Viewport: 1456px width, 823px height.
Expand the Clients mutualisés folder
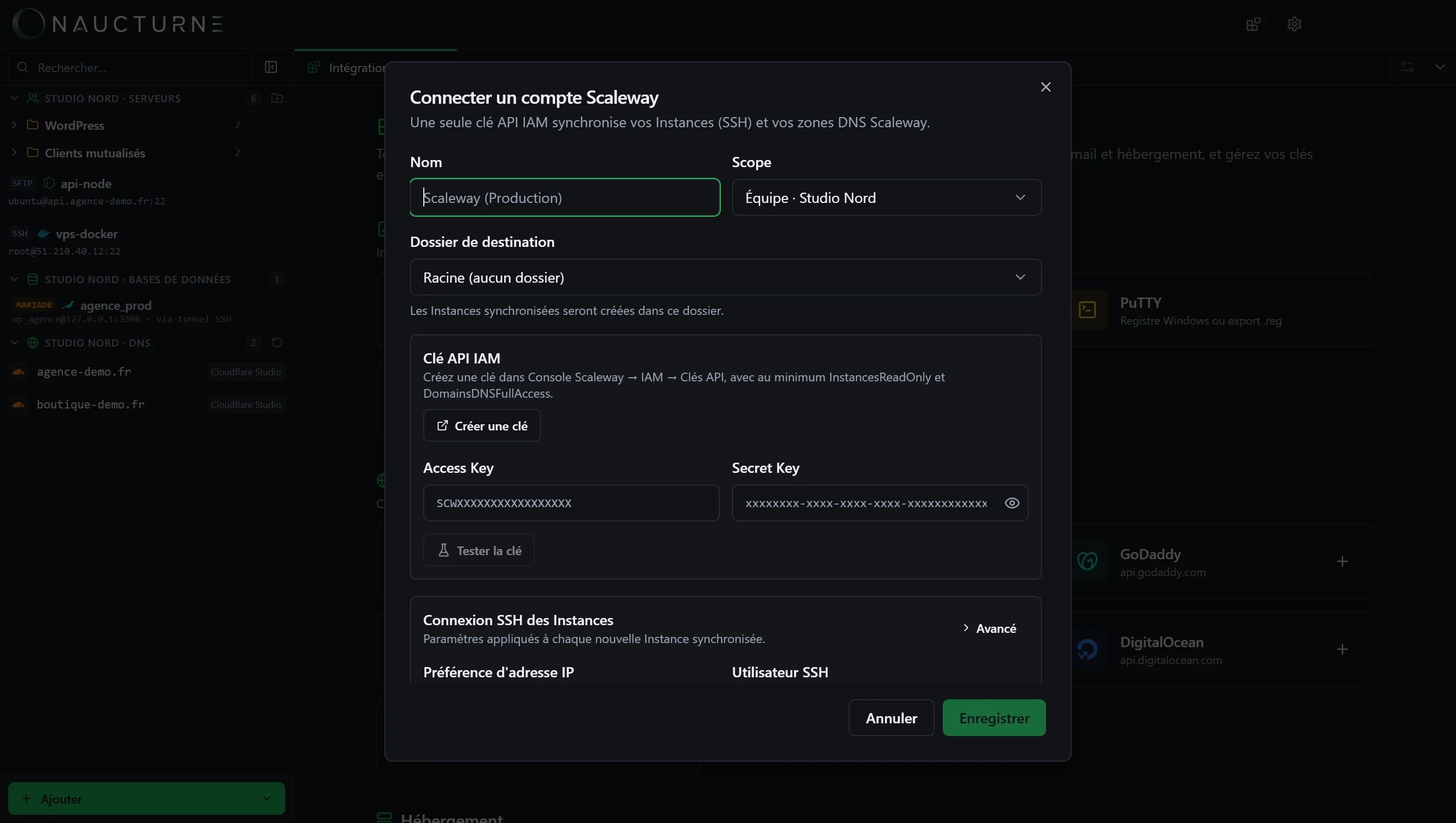click(x=14, y=153)
